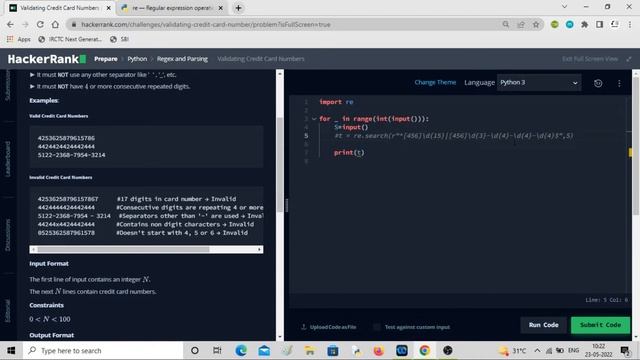Click the Exit Full Screen View link

[590, 59]
